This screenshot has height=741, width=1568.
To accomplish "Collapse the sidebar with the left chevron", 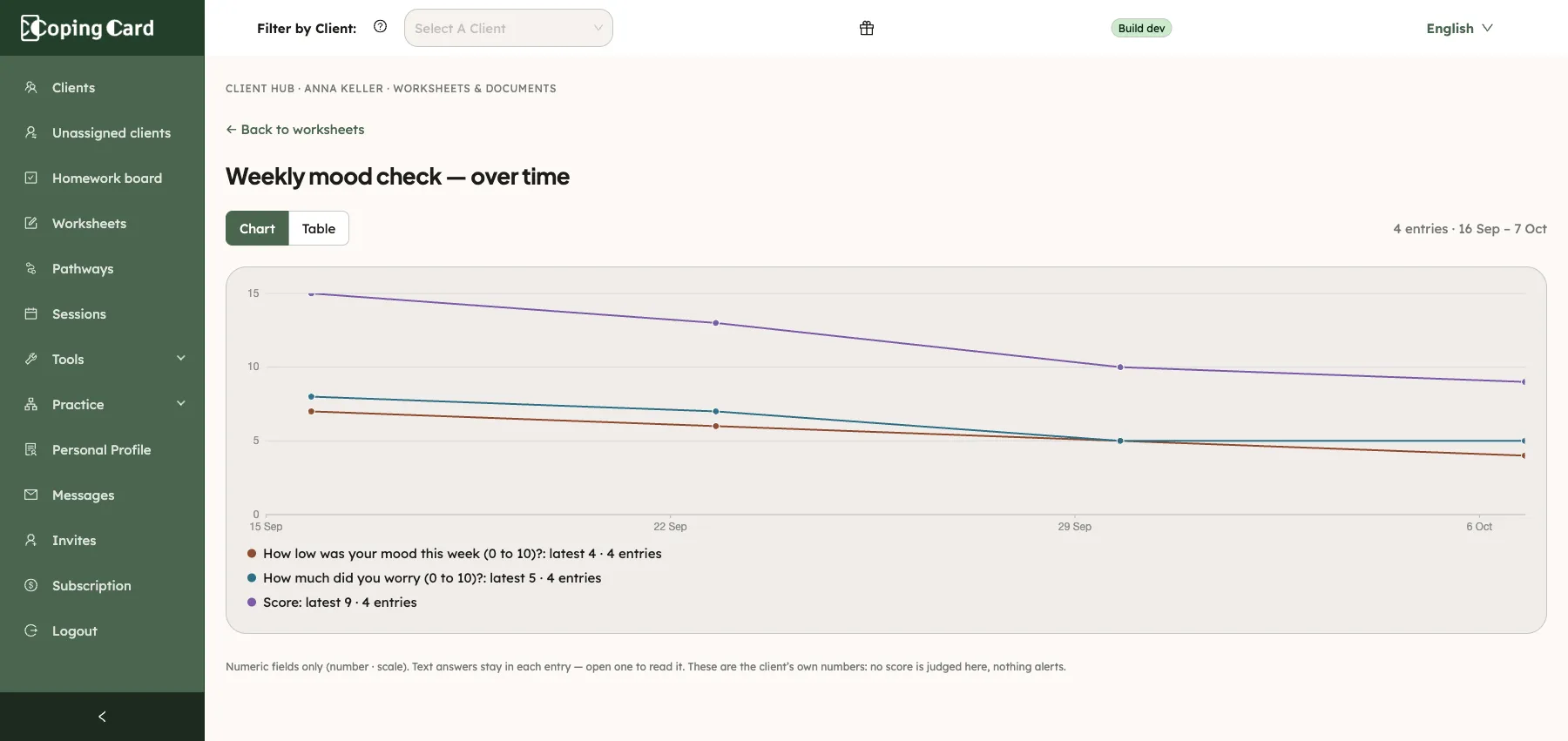I will click(102, 717).
